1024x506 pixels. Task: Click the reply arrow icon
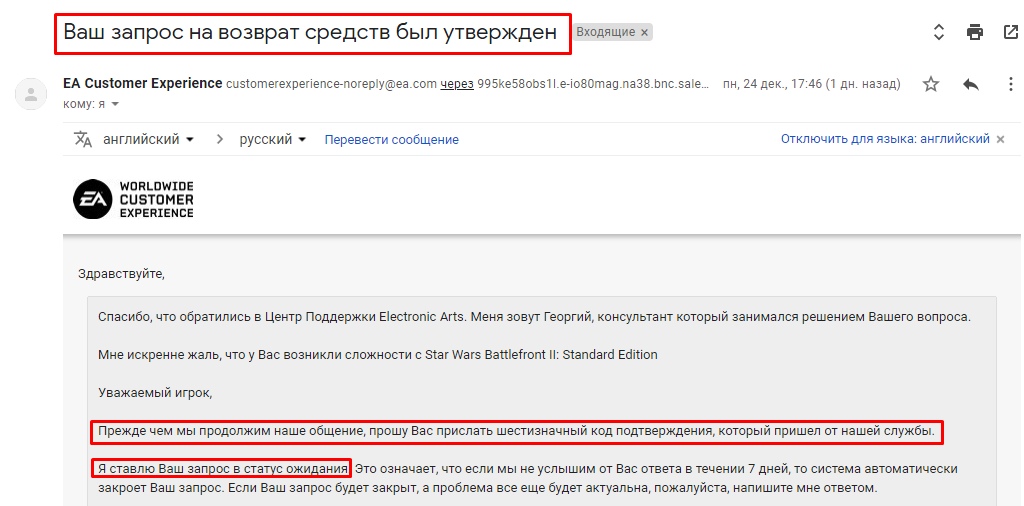click(970, 84)
